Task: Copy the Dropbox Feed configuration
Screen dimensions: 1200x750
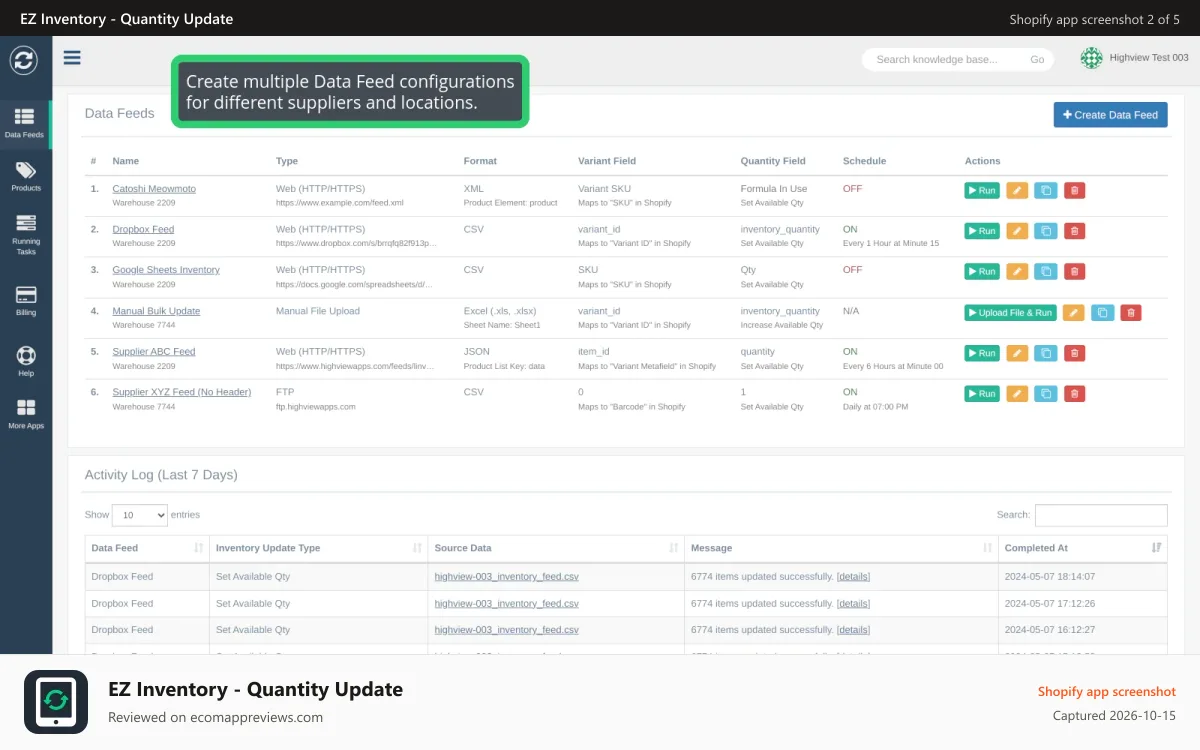Action: 1045,231
